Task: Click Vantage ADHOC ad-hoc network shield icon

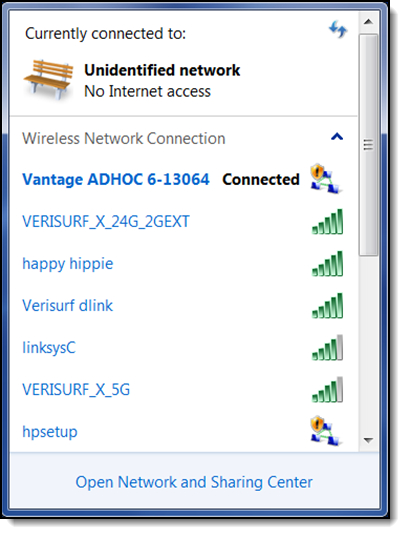Action: click(326, 179)
